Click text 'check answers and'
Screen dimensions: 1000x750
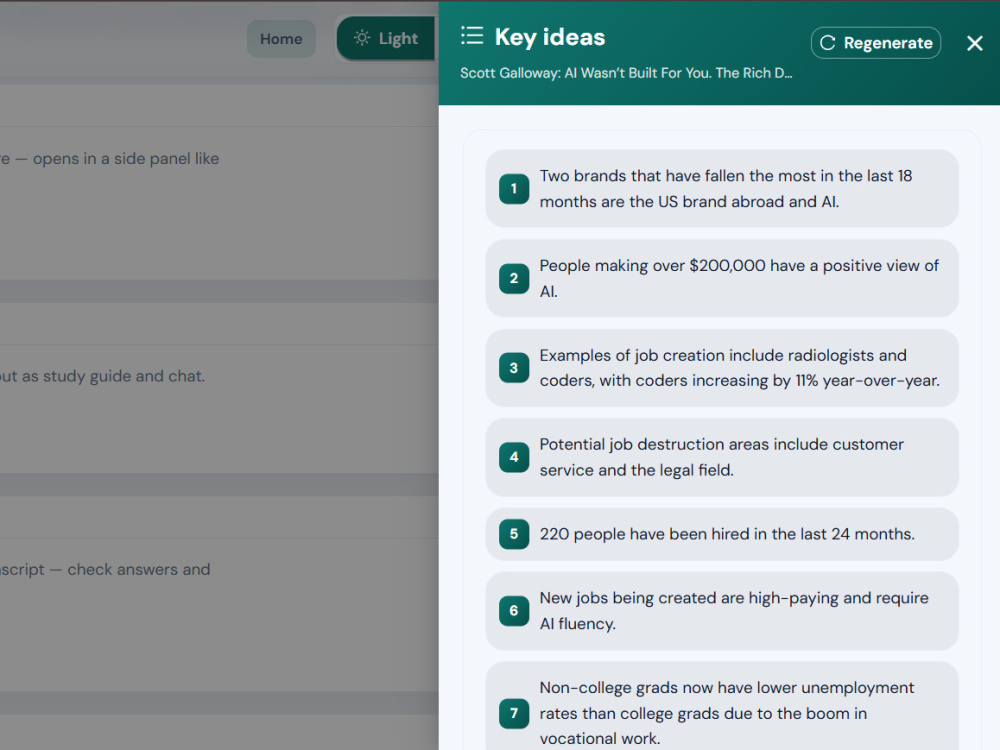coord(138,570)
